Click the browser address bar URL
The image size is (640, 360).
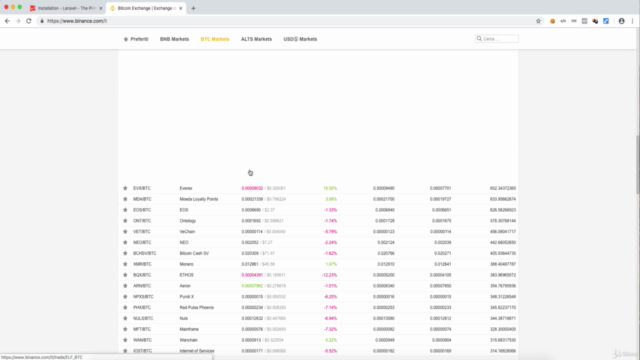click(x=77, y=21)
